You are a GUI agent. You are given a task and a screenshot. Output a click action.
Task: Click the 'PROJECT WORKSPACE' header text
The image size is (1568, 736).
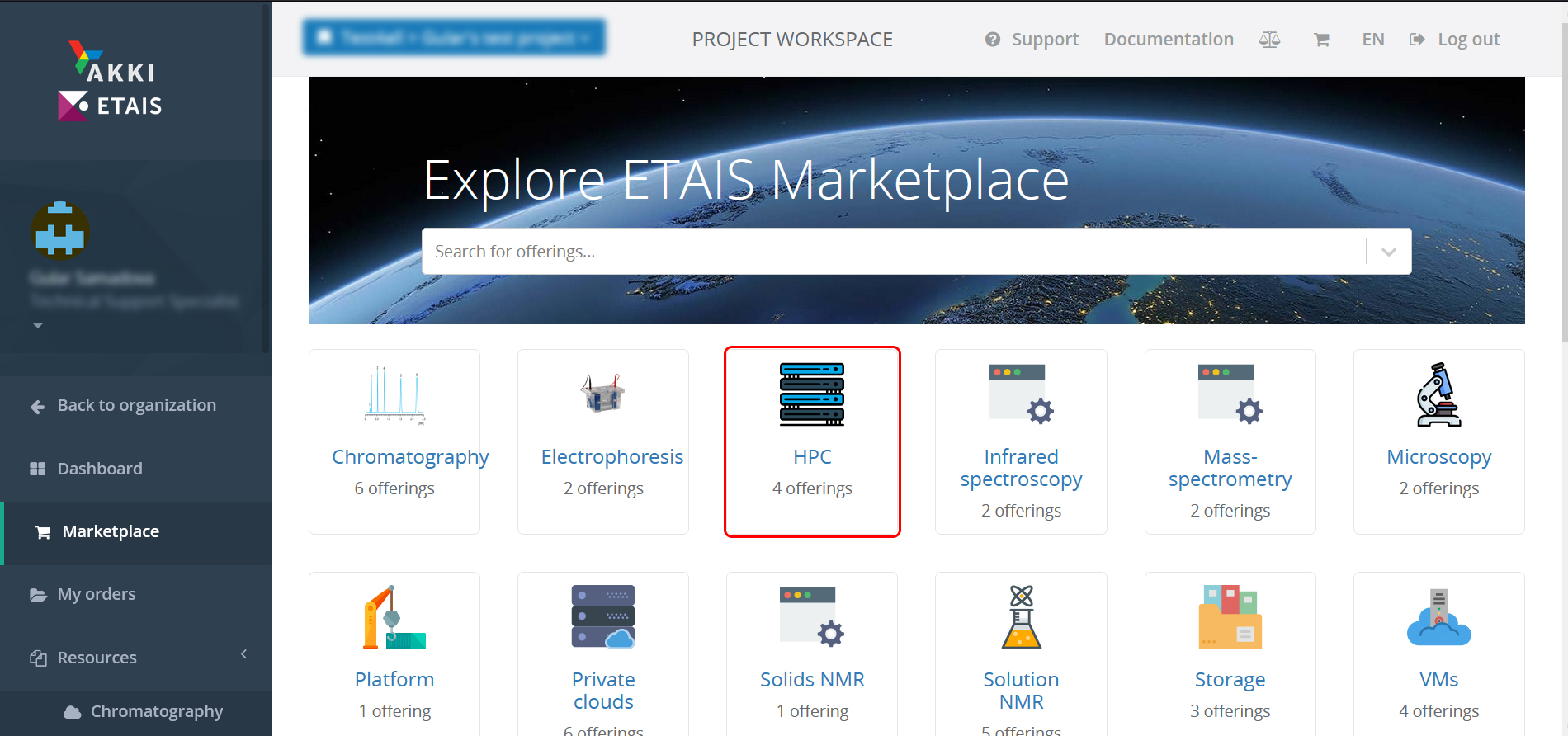coord(792,40)
